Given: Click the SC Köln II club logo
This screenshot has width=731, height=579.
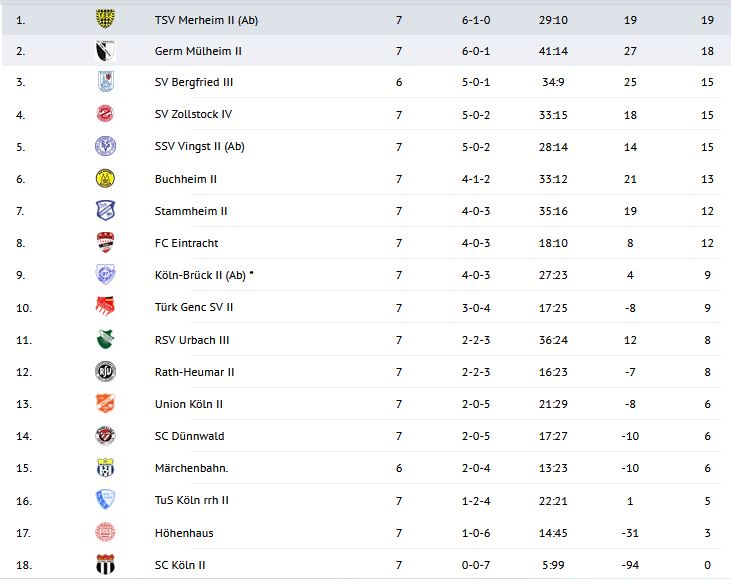Looking at the screenshot, I should point(105,565).
